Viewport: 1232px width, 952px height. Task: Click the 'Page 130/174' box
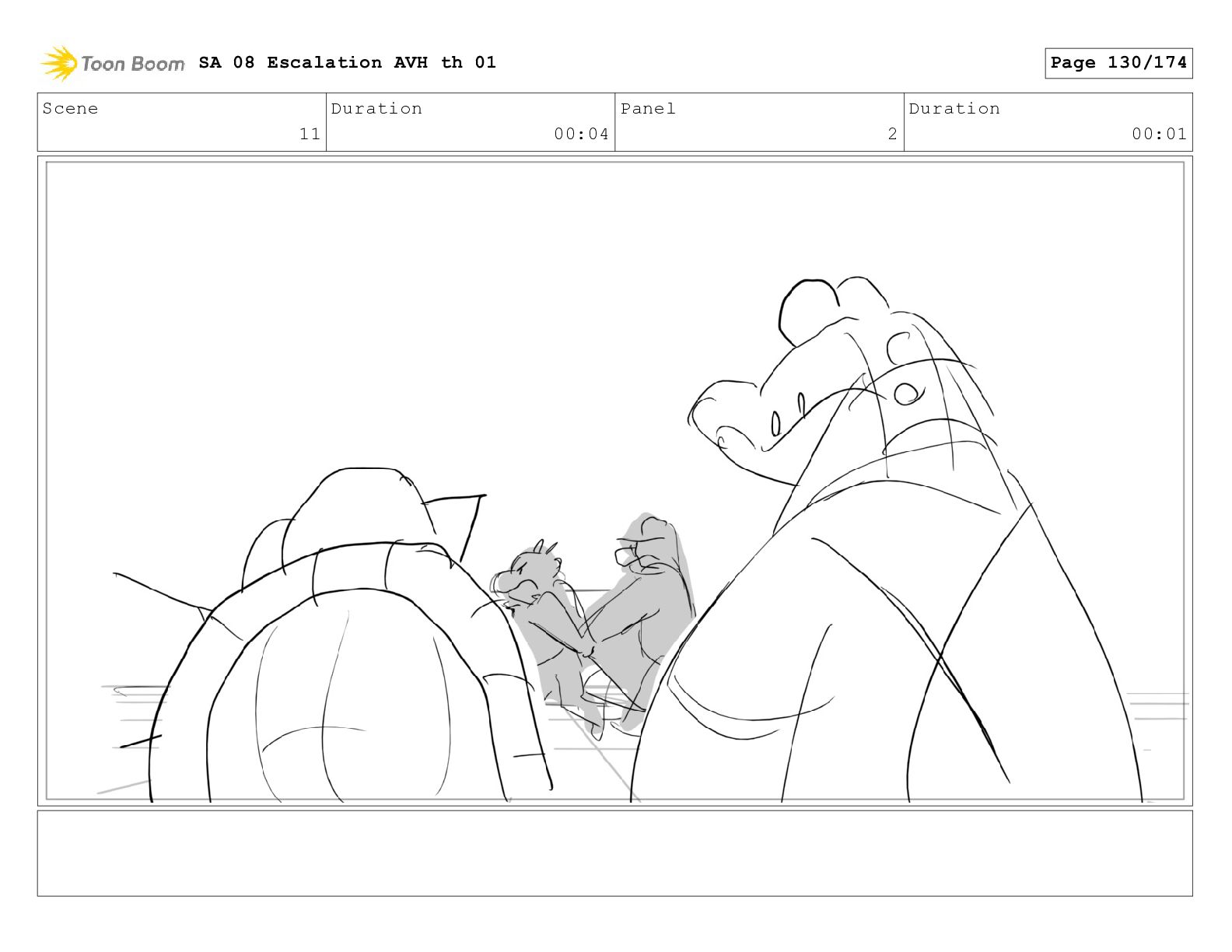1118,63
